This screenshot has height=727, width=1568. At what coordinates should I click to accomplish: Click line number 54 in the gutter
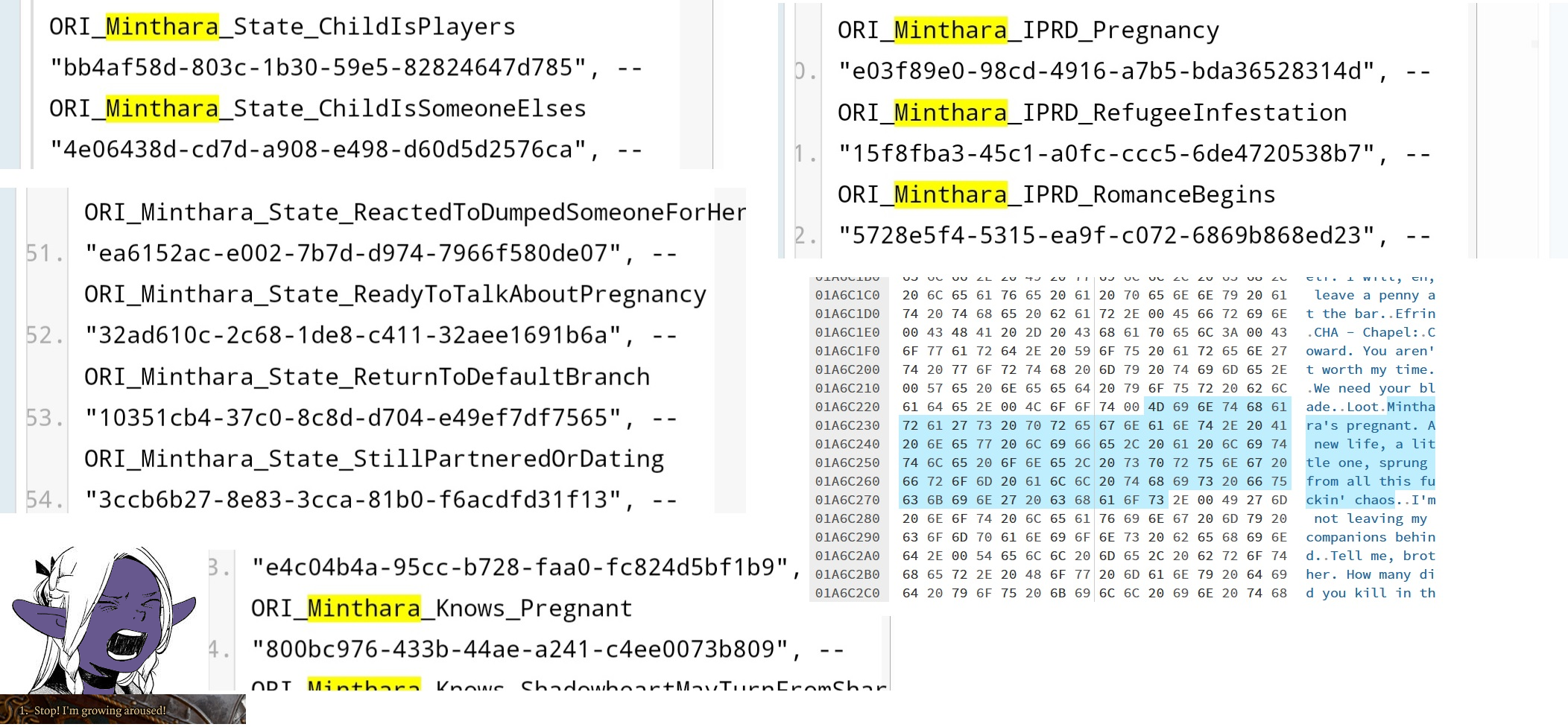44,500
